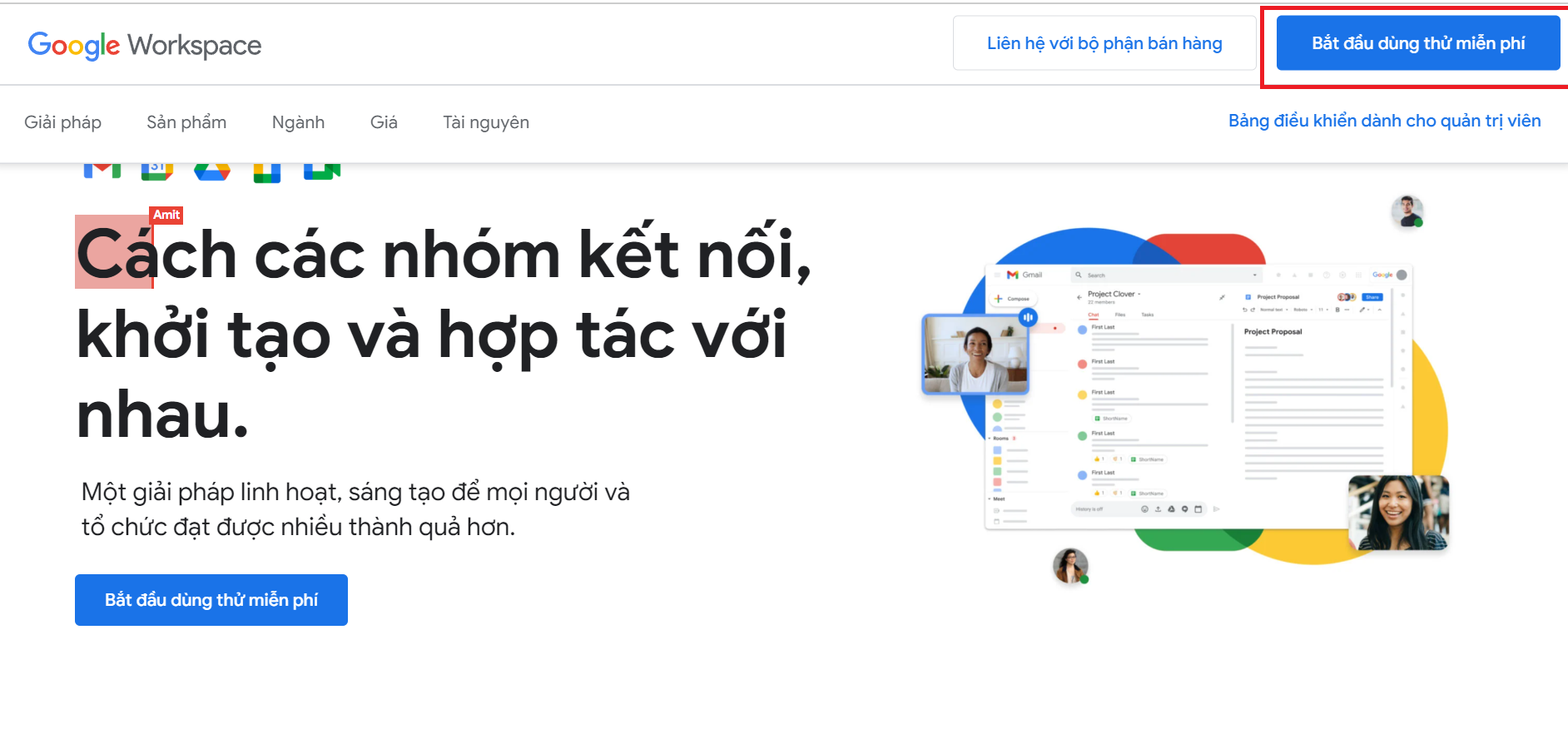
Task: Click the Google Meet camera icon
Action: (x=322, y=171)
